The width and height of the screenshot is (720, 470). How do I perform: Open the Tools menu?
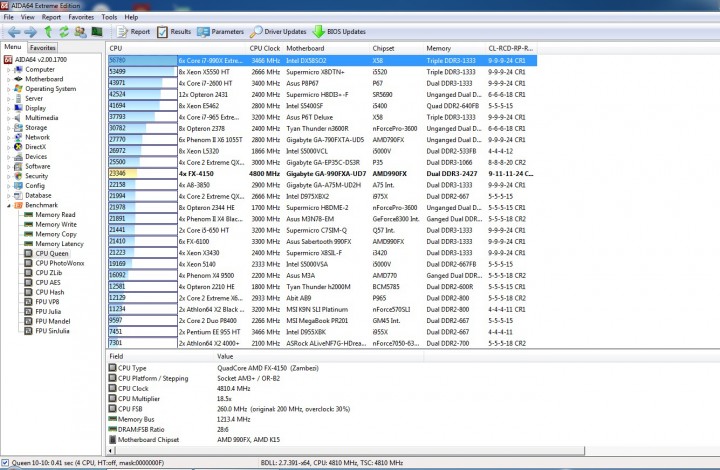pyautogui.click(x=109, y=17)
